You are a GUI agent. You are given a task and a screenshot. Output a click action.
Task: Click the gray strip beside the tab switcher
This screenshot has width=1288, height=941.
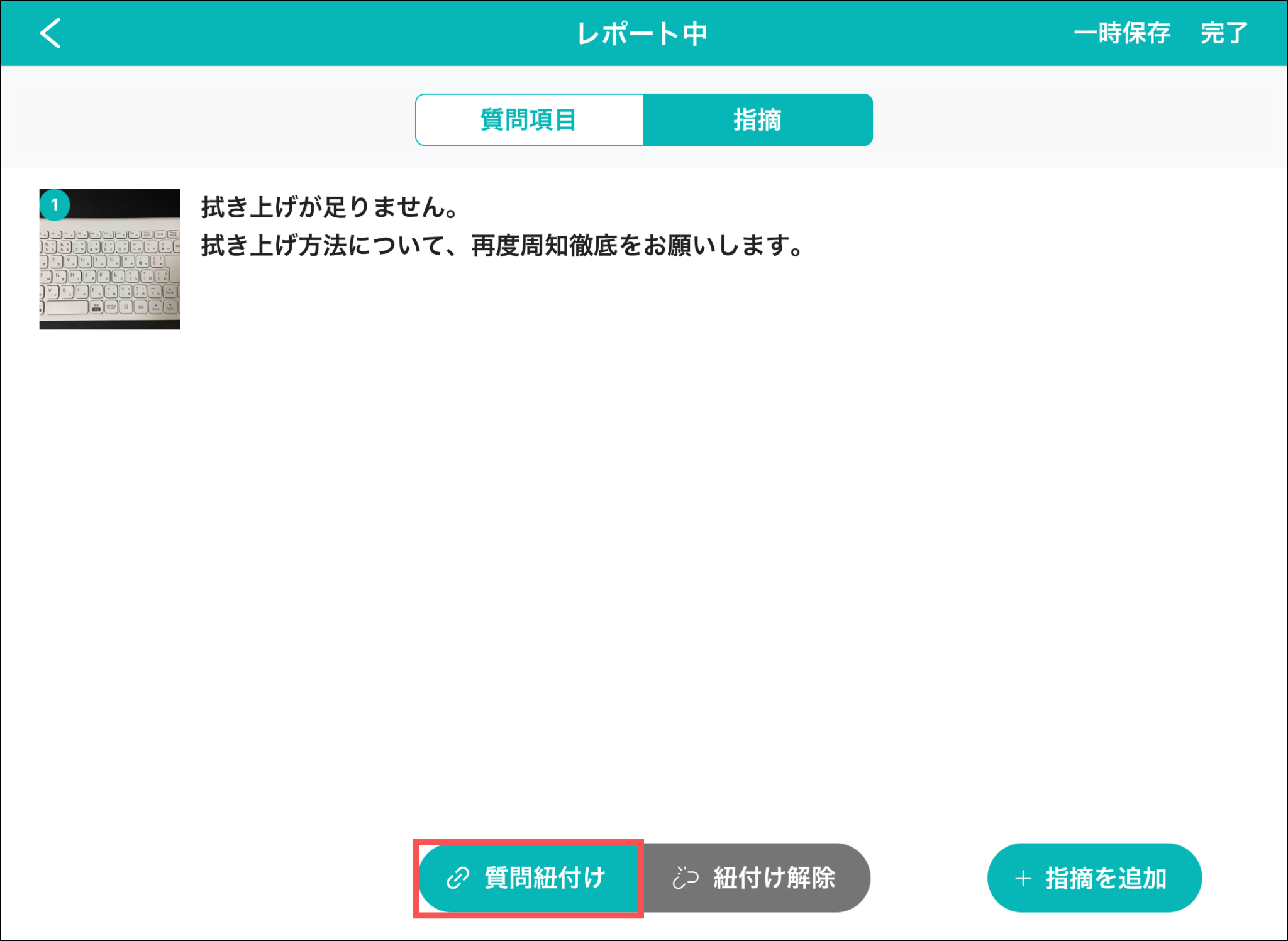coord(214,119)
